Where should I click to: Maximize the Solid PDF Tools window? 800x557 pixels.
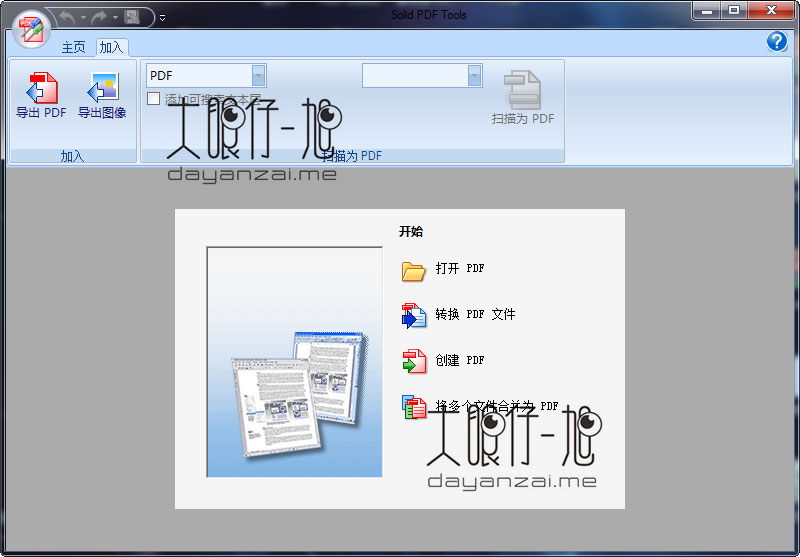(x=734, y=11)
